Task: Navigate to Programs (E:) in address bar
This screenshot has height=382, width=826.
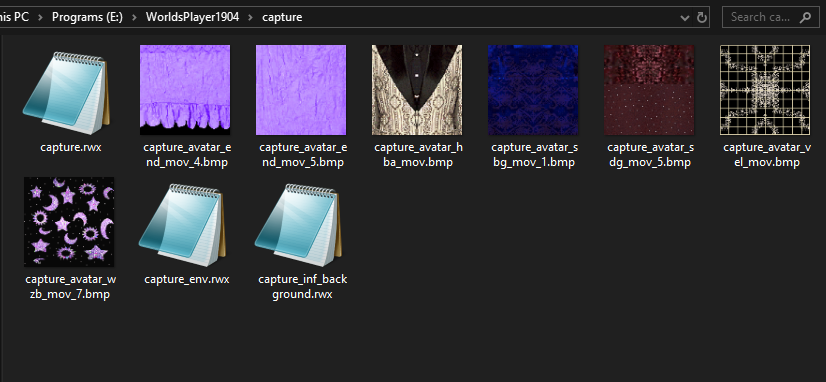Action: click(x=87, y=17)
